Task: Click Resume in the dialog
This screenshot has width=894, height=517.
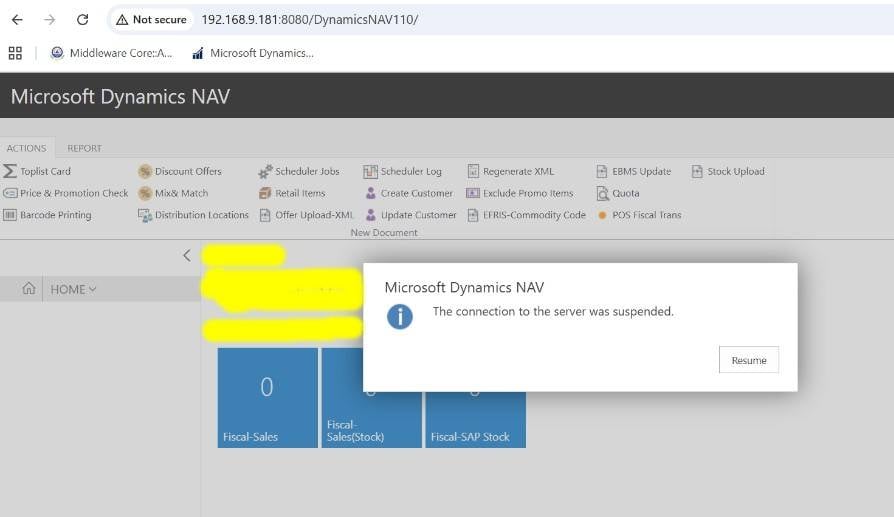Action: tap(749, 360)
